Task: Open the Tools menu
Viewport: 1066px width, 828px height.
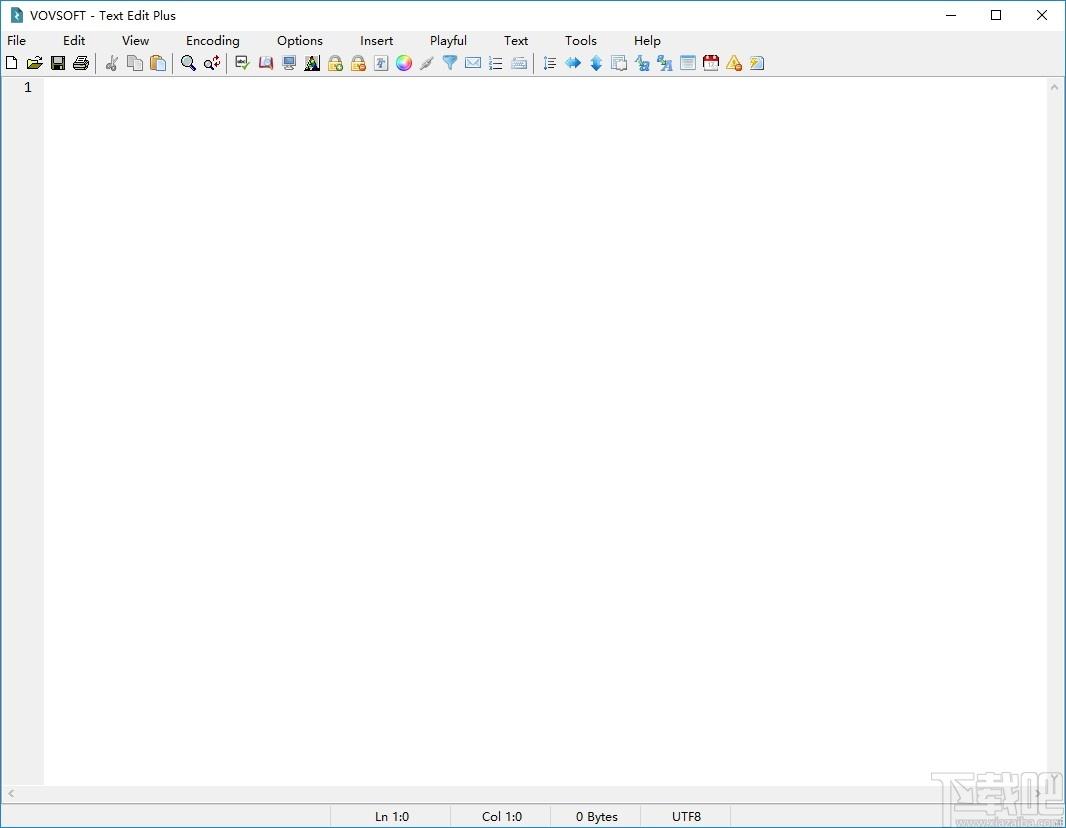Action: pos(581,41)
